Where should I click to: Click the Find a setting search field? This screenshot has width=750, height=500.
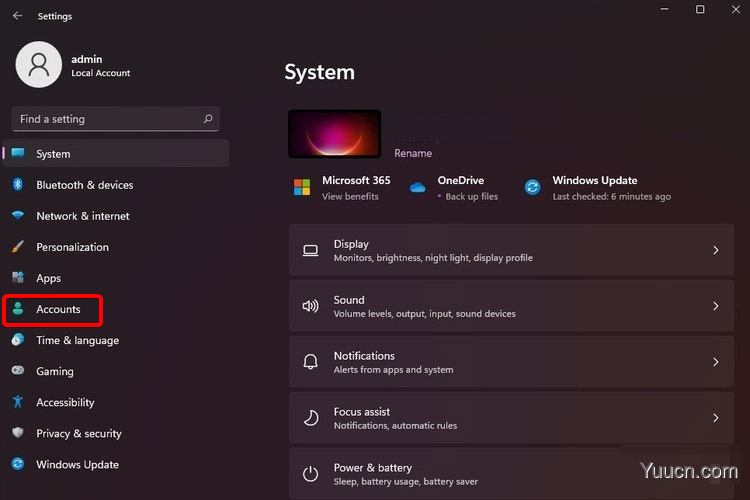pyautogui.click(x=116, y=119)
